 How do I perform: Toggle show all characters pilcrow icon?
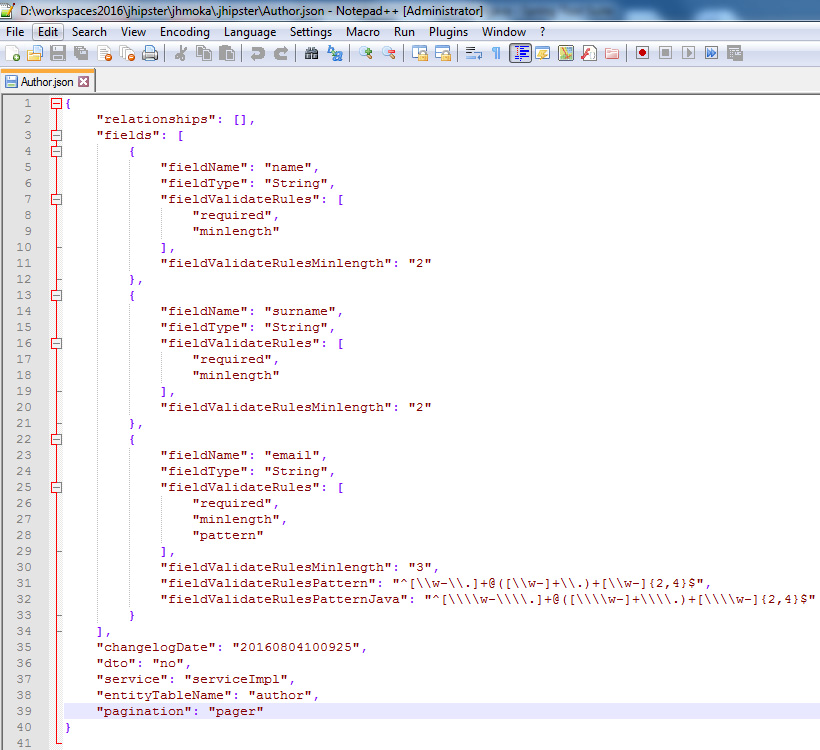coord(496,53)
